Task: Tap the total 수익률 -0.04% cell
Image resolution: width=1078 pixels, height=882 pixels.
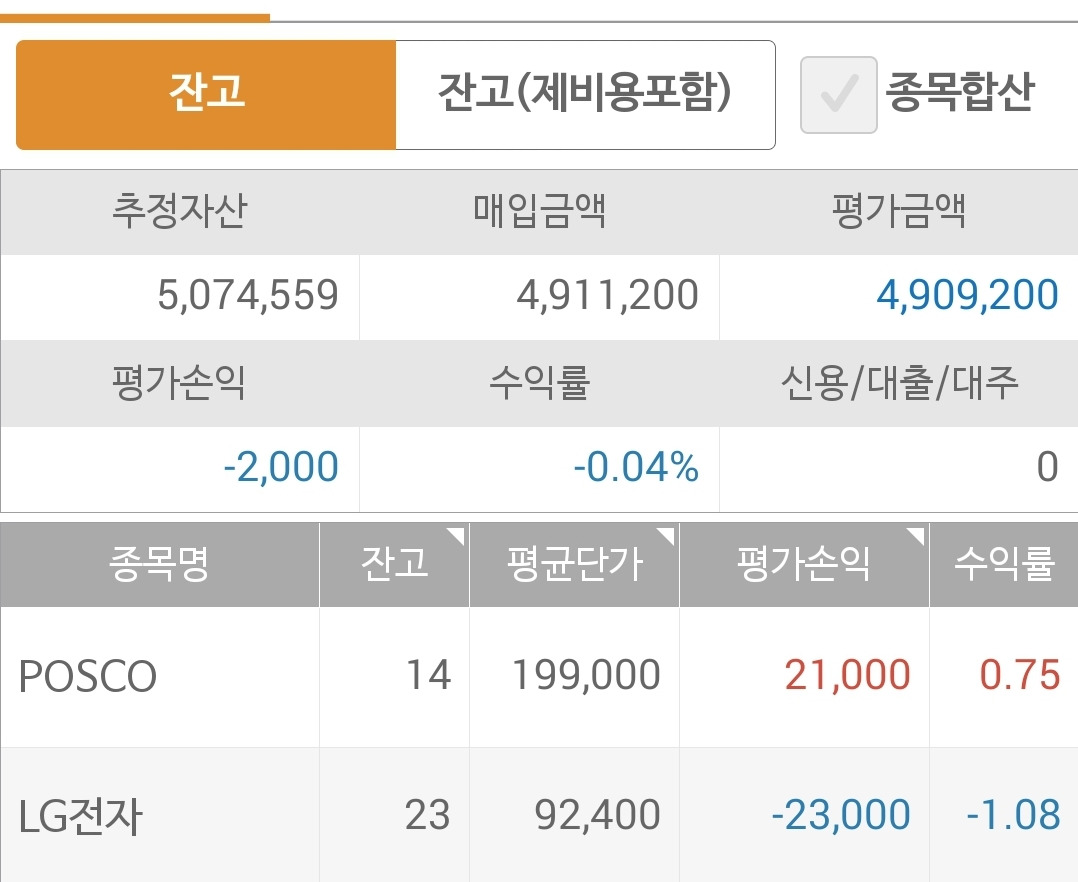Action: click(636, 467)
